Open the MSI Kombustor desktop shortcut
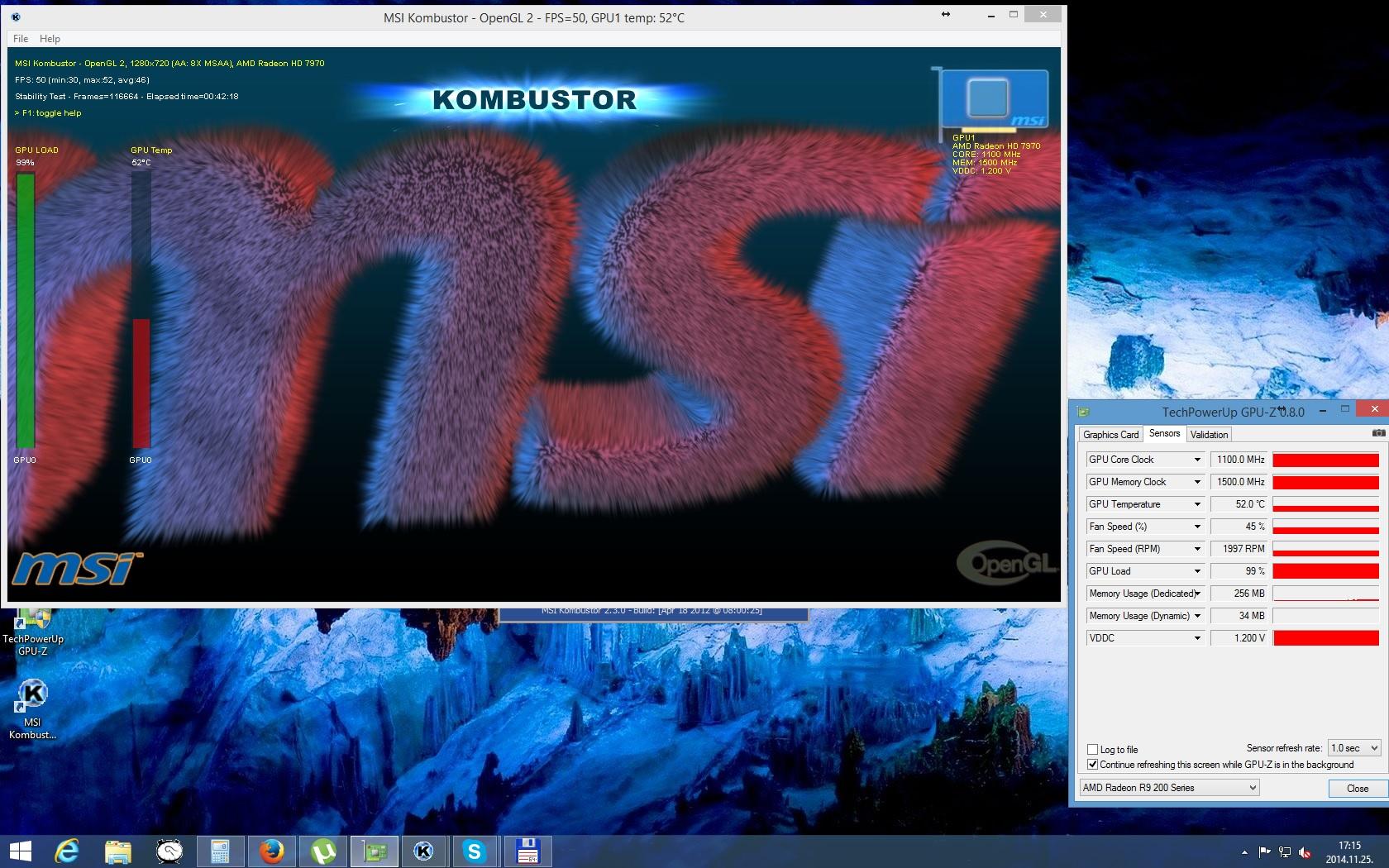 (33, 709)
